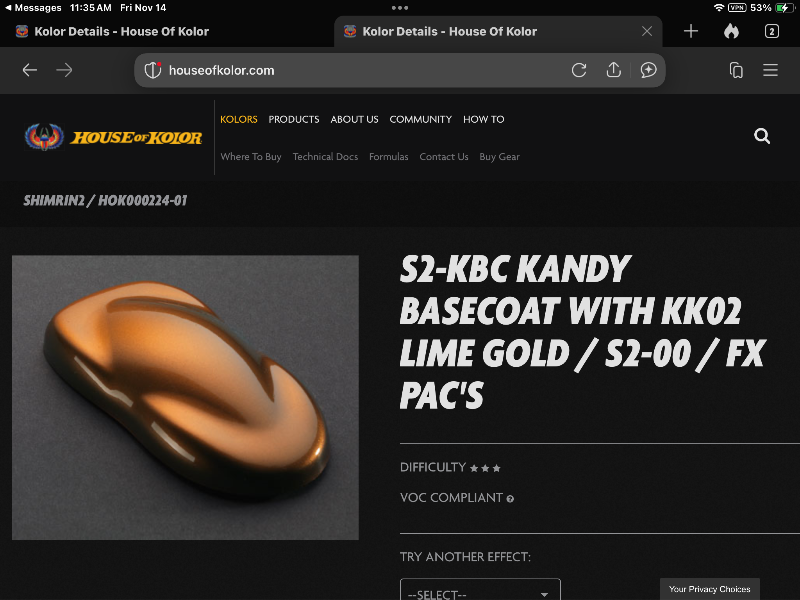Open the AI chat icon in address bar
This screenshot has width=800, height=600.
[648, 70]
